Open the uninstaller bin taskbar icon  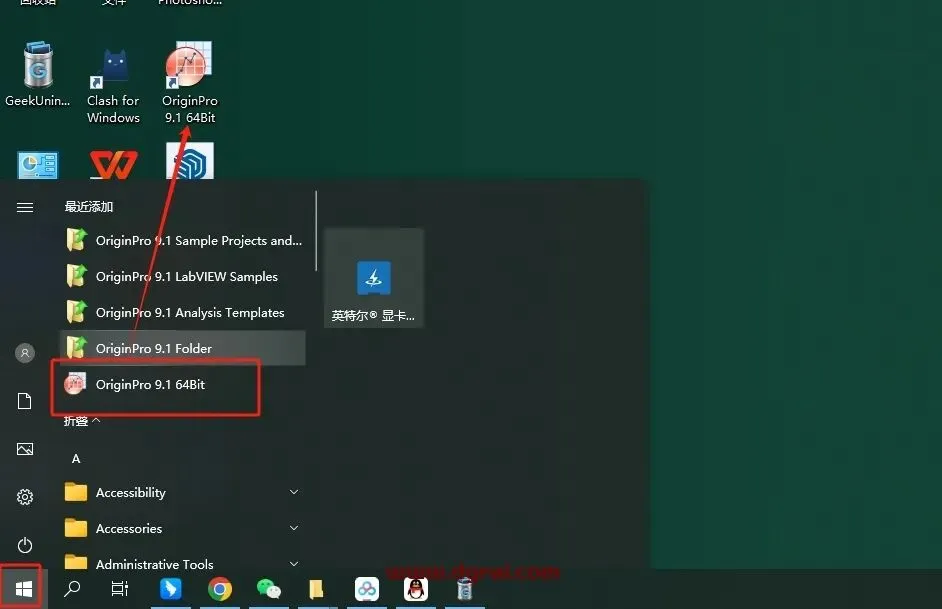click(x=464, y=589)
